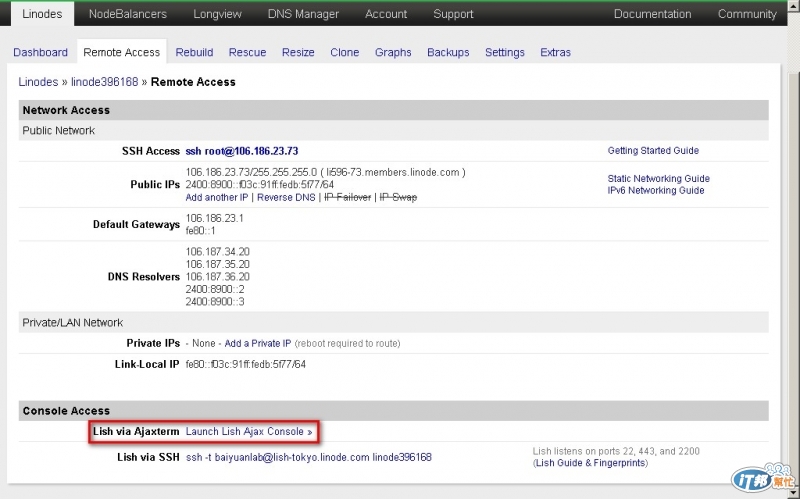Click the struck-through IP Swap link
The width and height of the screenshot is (800, 499).
398,197
